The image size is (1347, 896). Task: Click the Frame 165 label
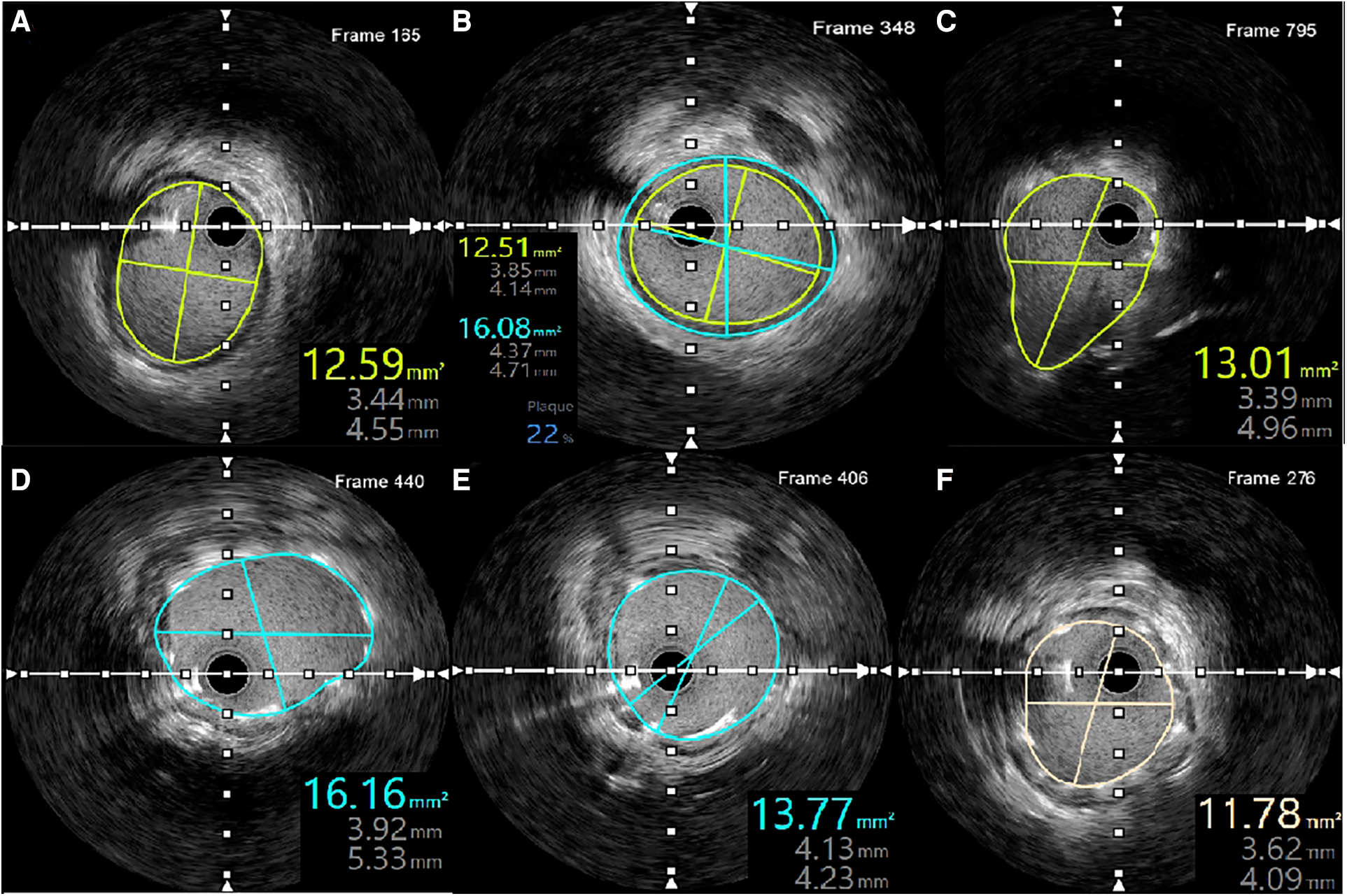point(375,35)
